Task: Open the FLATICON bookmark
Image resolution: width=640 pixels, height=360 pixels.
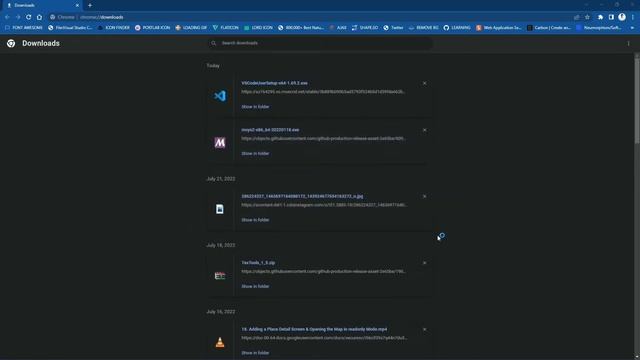Action: [226, 28]
